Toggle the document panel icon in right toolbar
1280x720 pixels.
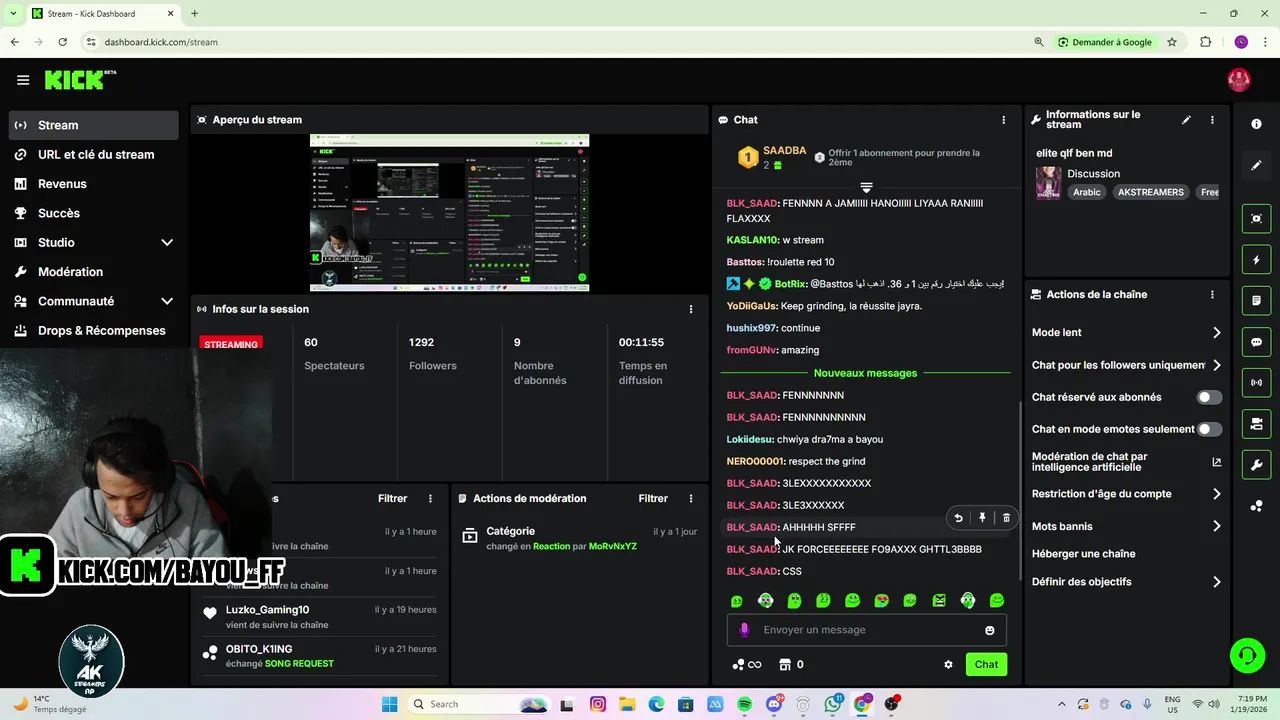1257,300
